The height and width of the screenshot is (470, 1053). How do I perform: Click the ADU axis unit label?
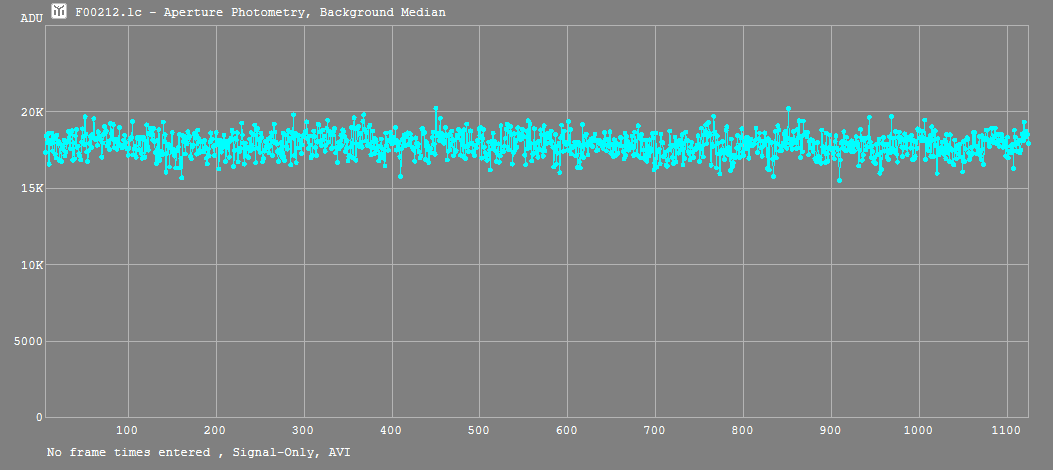click(x=31, y=18)
